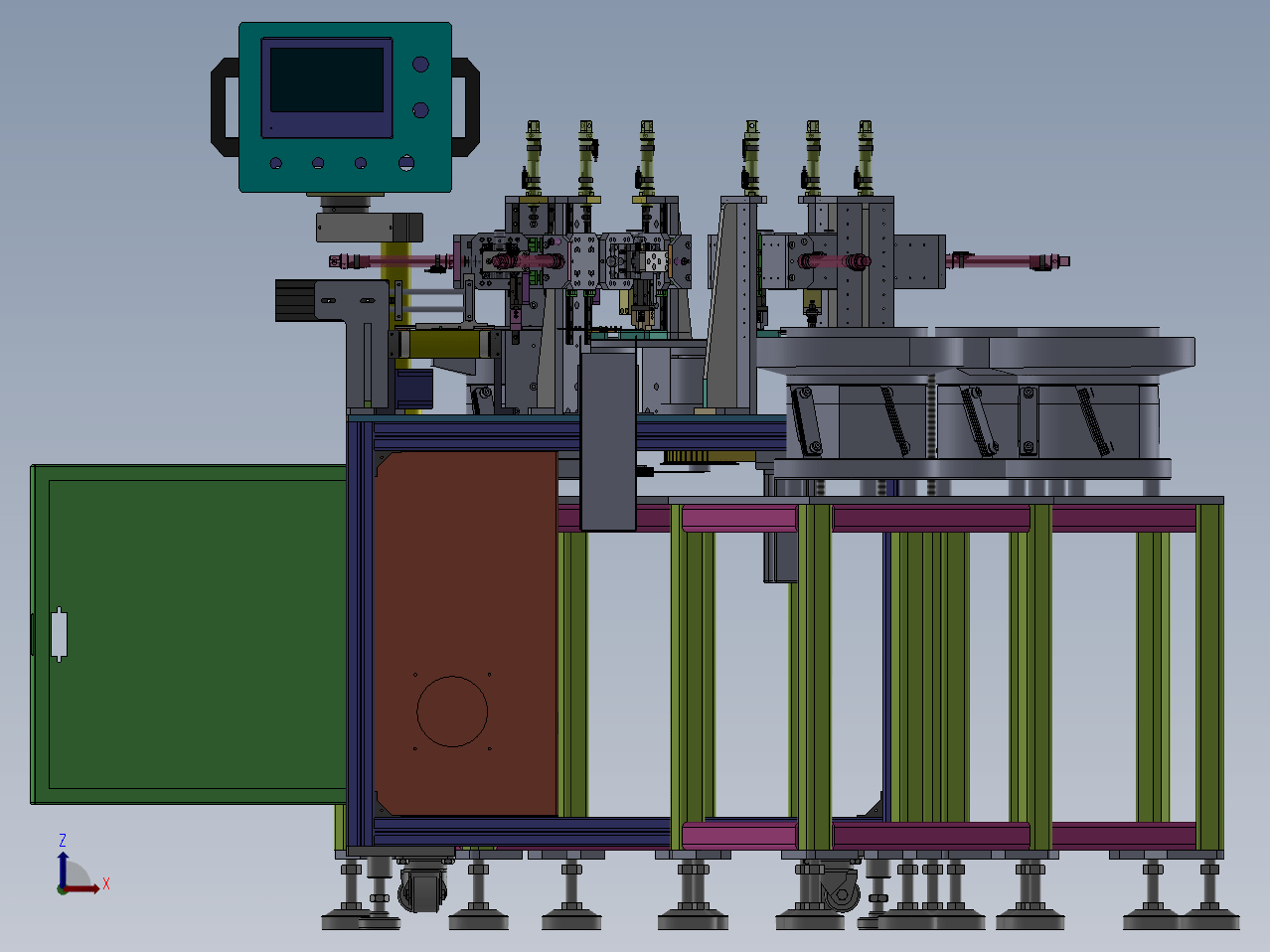Select the touchscreen display on teal control box
Viewport: 1270px width, 952px height.
[327, 80]
